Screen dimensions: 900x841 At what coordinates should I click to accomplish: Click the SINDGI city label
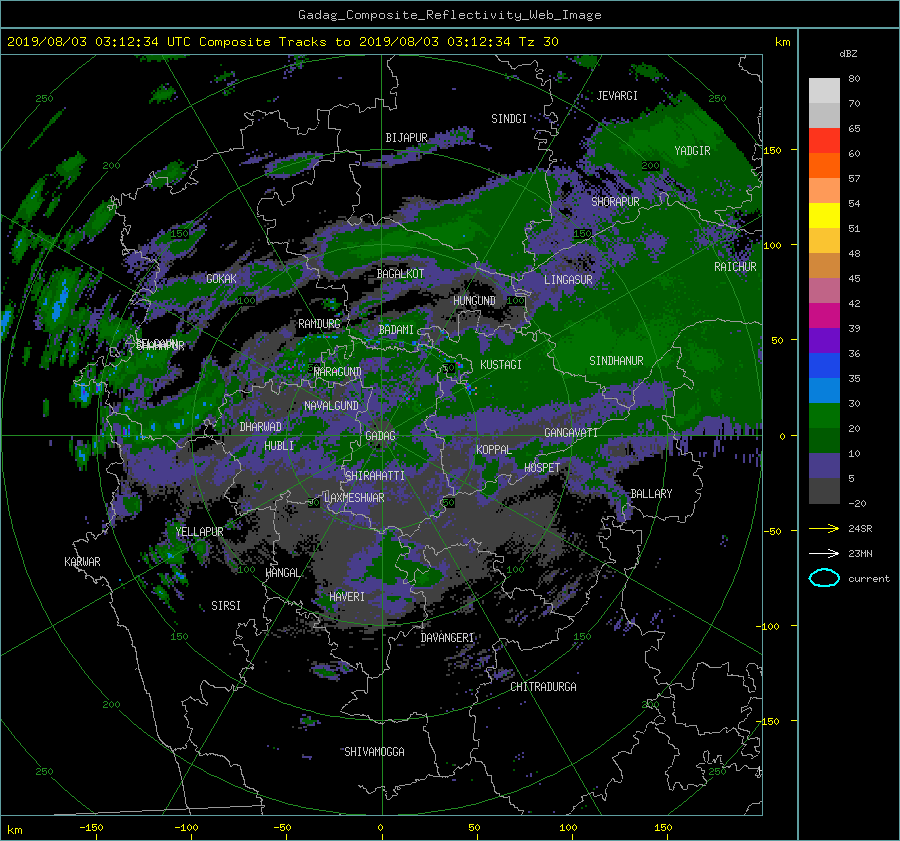coord(509,119)
